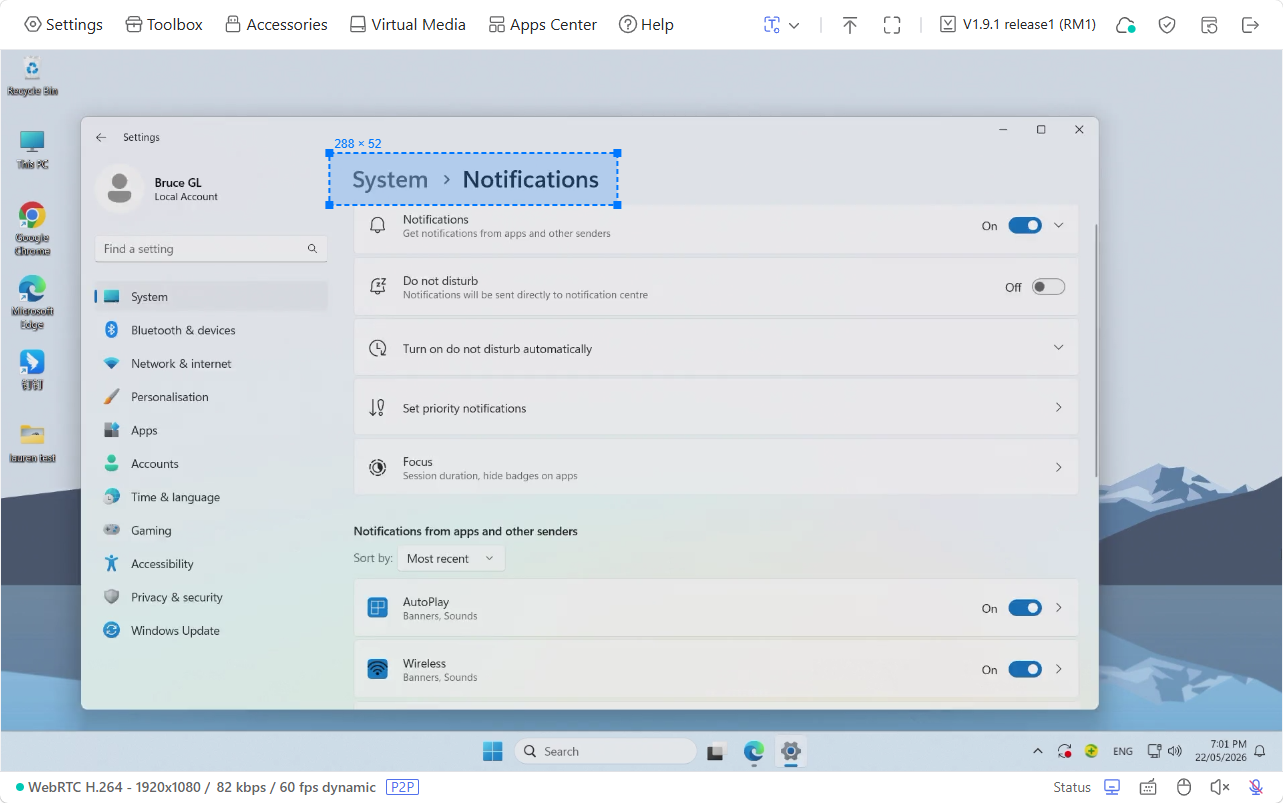Click the Windows Start button
The width and height of the screenshot is (1283, 803).
click(493, 751)
